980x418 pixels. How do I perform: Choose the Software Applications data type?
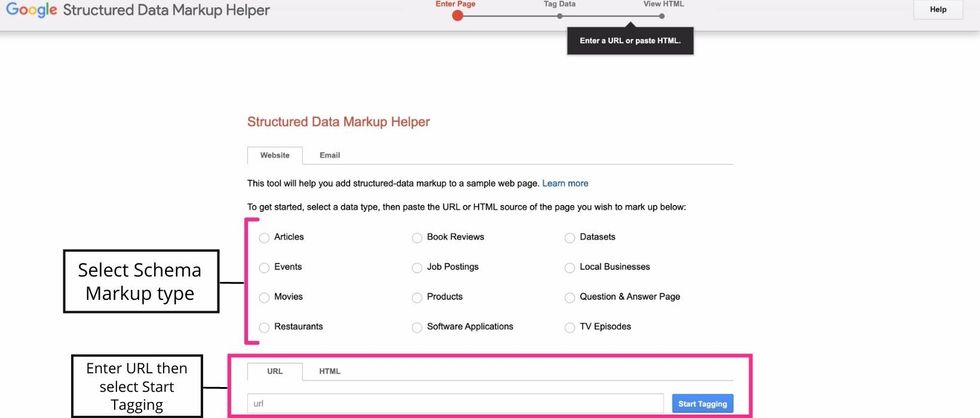[417, 327]
